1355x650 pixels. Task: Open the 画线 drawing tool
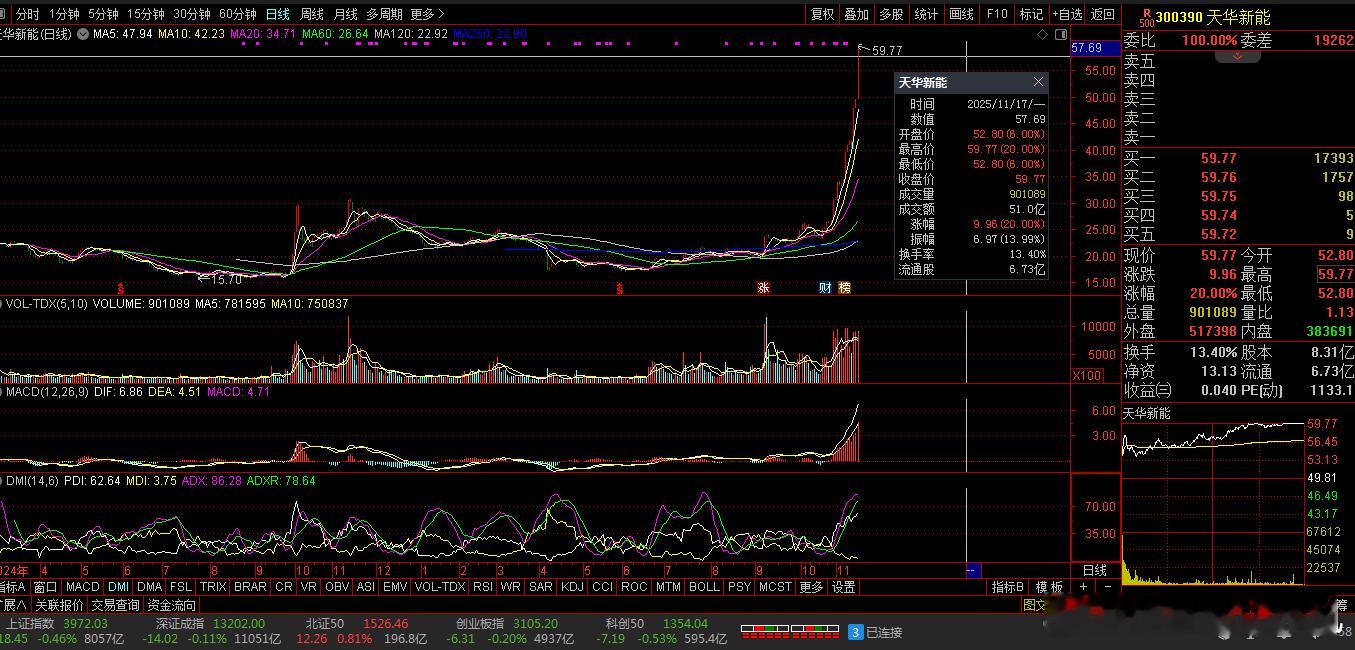click(961, 14)
